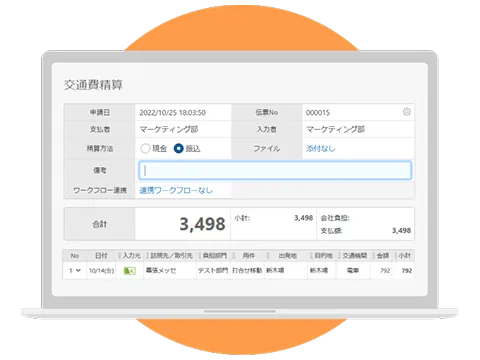Click the 幕張メッセ destination cell

161,271
